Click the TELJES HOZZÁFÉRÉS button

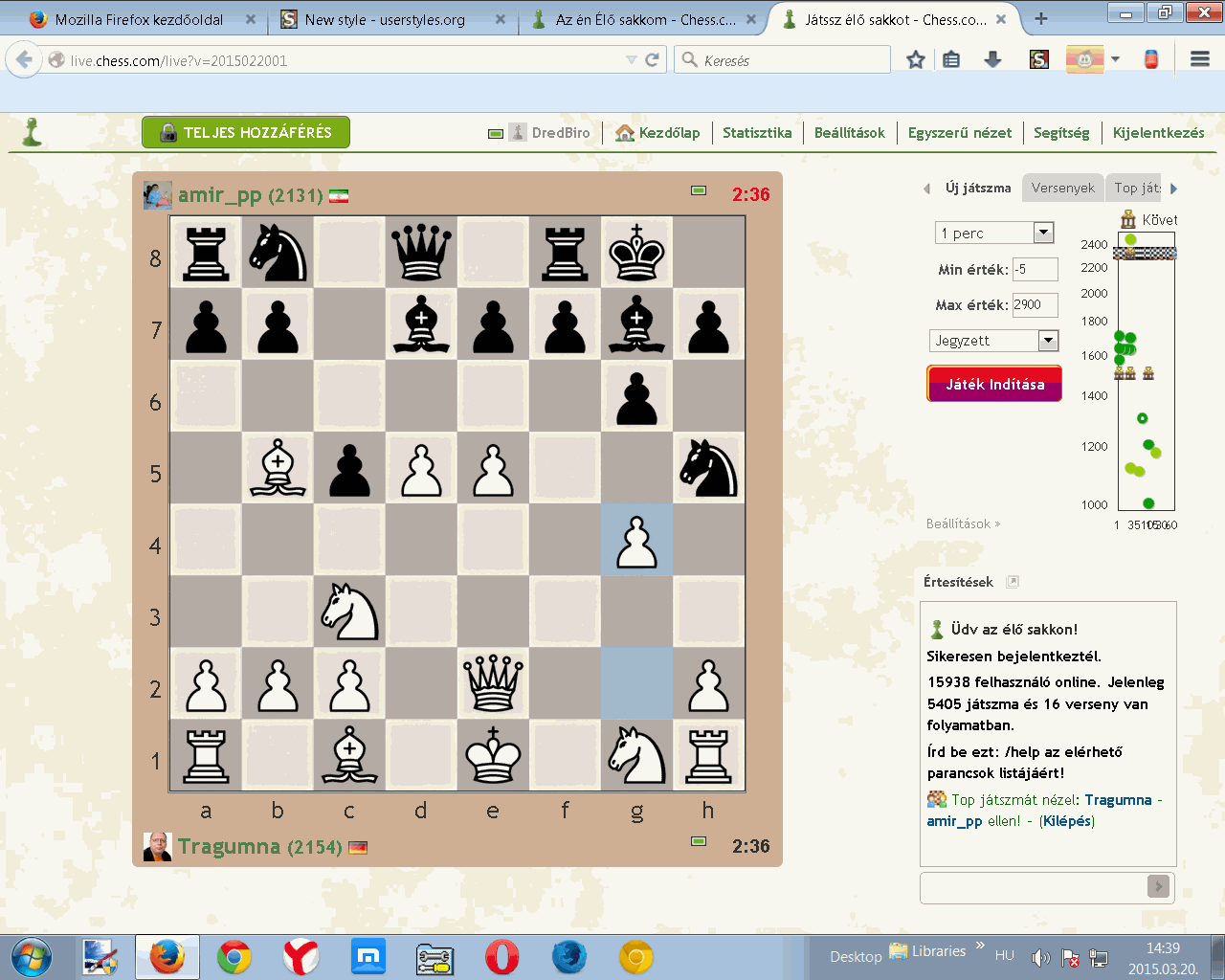(246, 133)
